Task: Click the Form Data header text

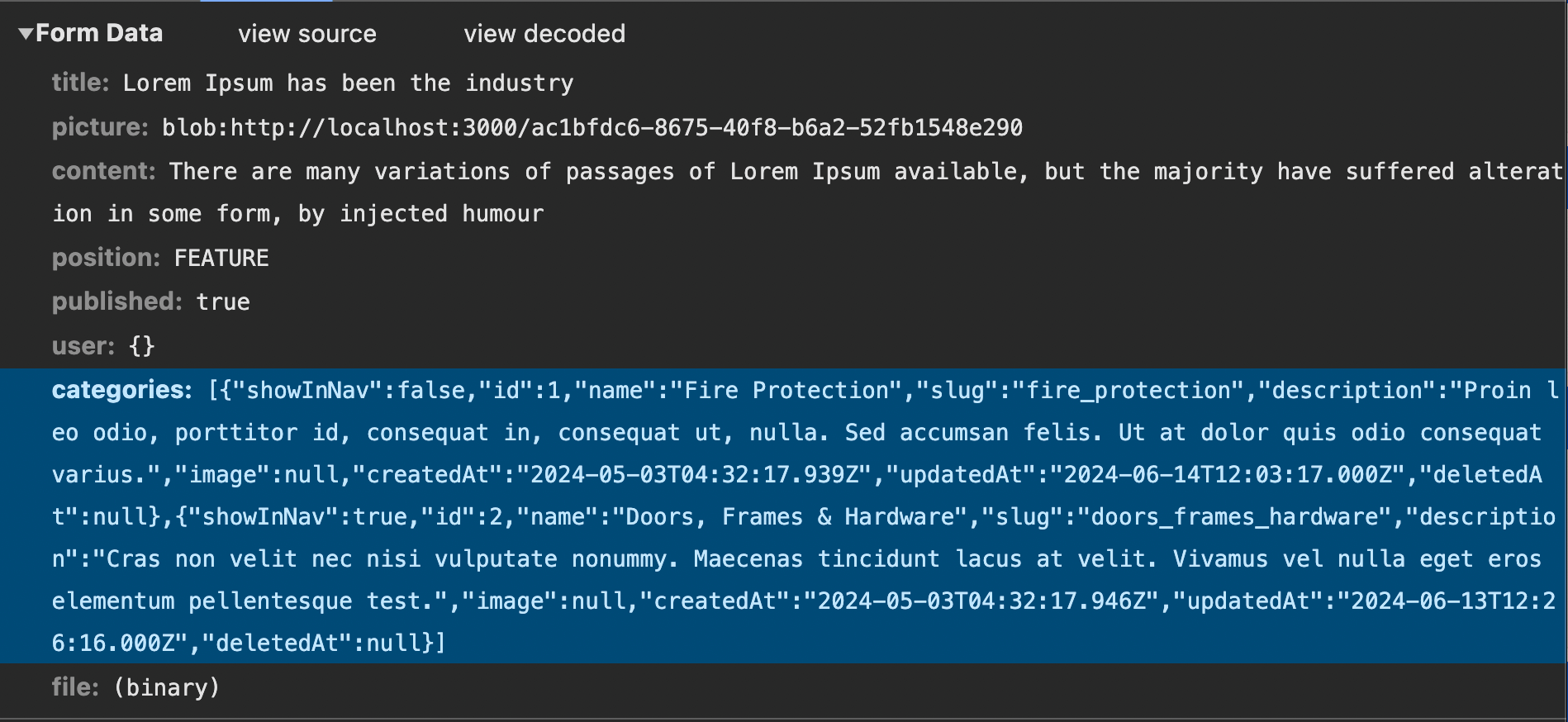Action: (101, 33)
